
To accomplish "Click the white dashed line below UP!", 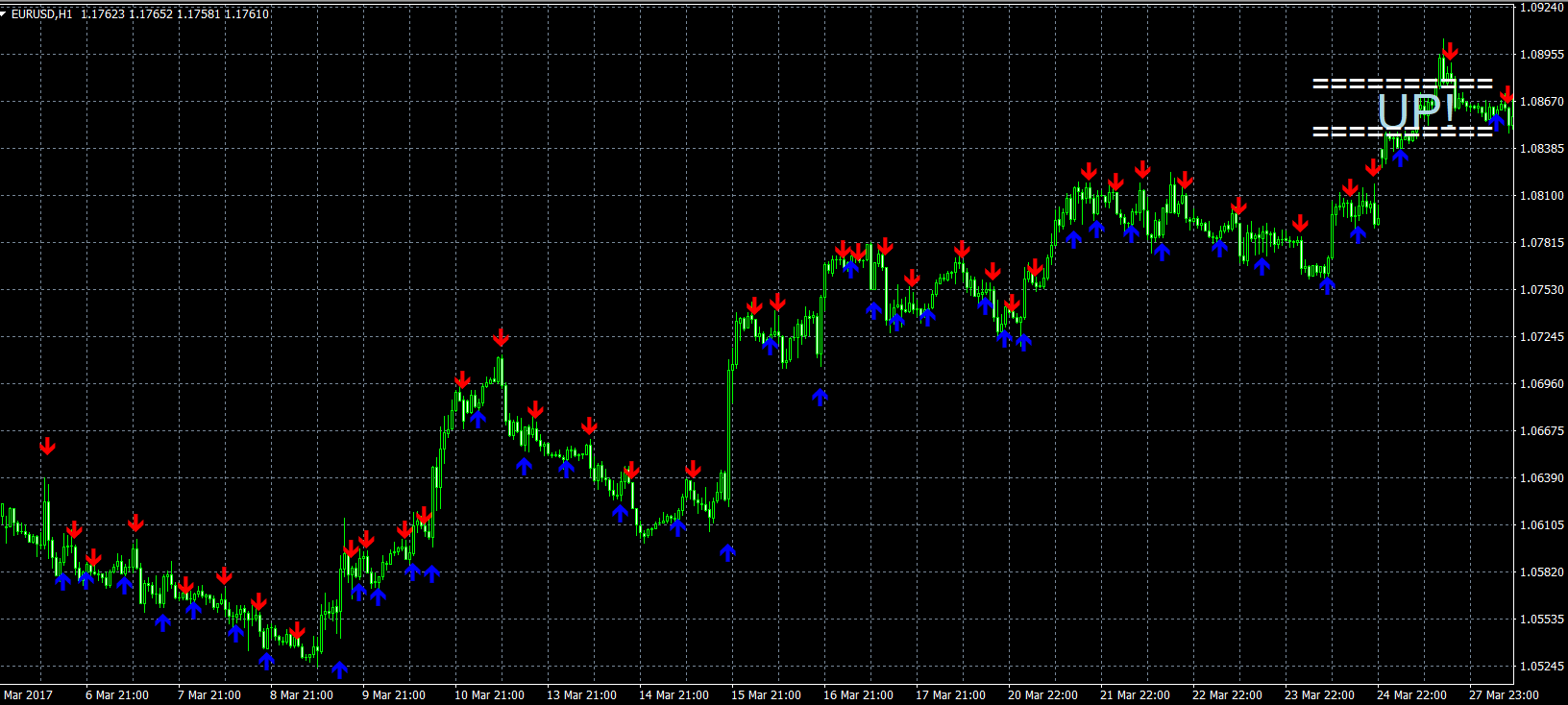I will tap(1403, 132).
